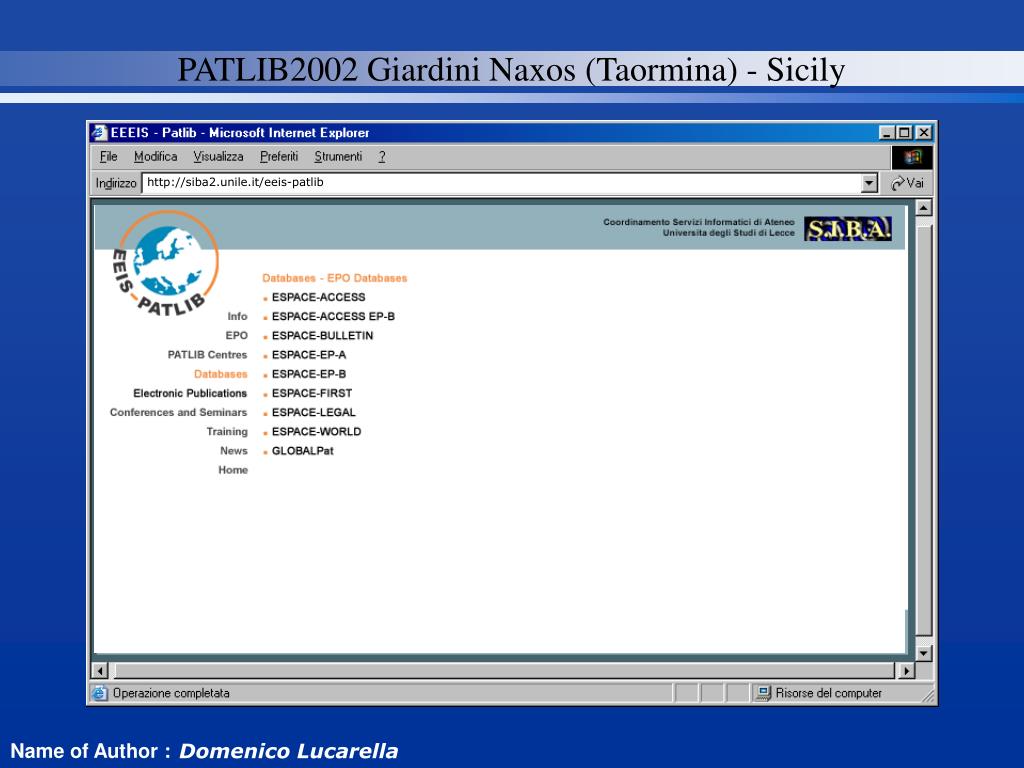Click the Windows flag throbber icon
Screen dimensions: 1024x768
[912, 157]
